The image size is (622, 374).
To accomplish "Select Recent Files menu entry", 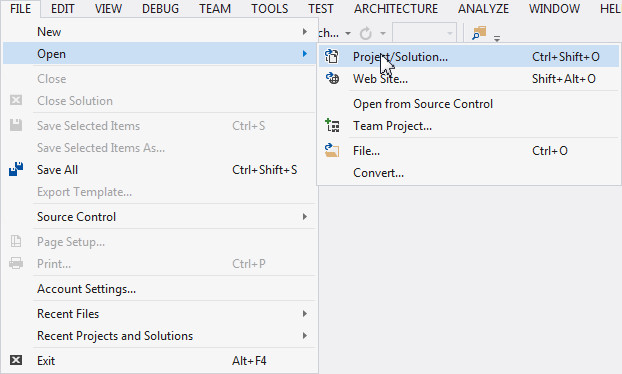I will coord(159,314).
